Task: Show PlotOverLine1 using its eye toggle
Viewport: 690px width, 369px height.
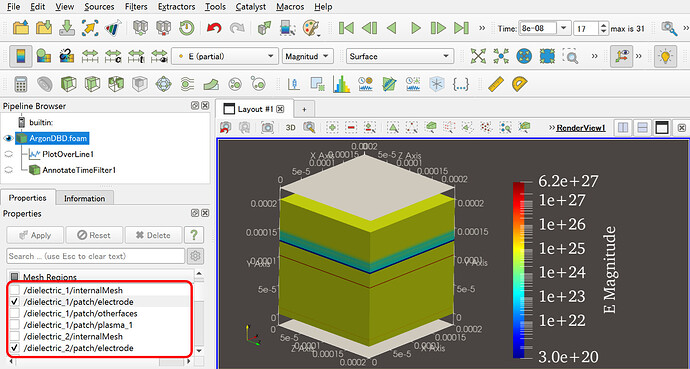Action: 8,154
